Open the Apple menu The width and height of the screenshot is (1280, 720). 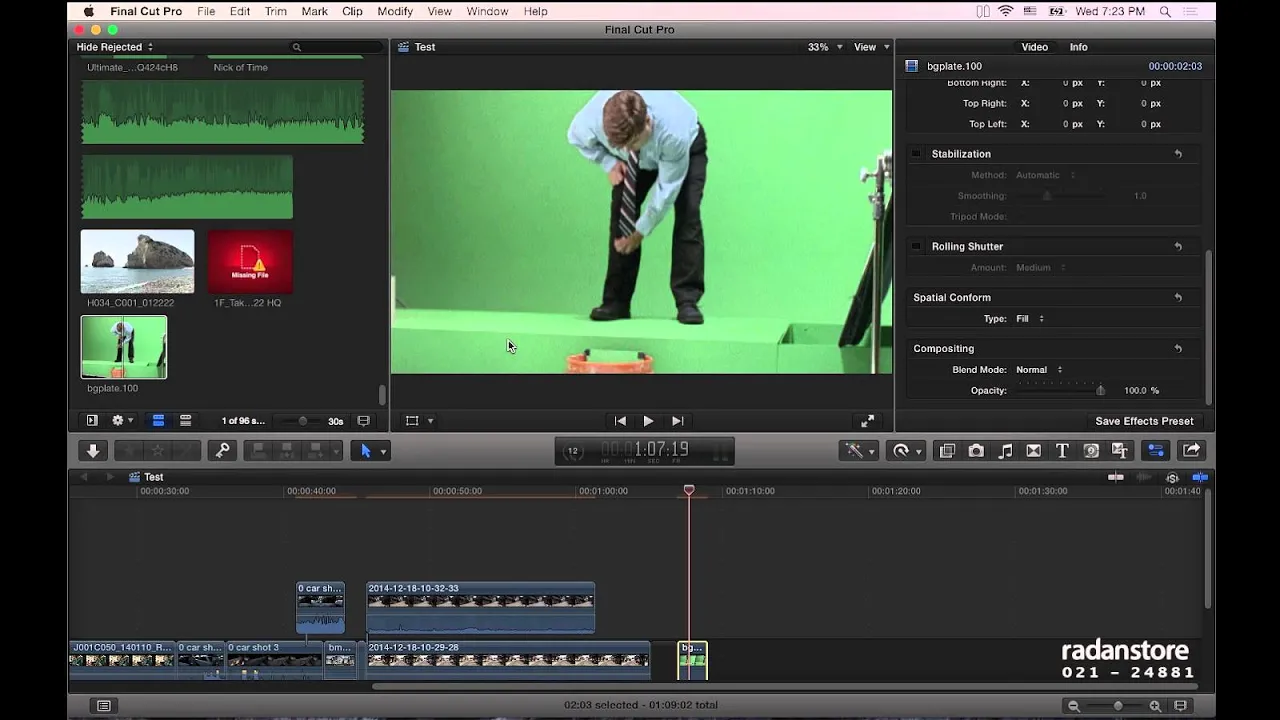pyautogui.click(x=88, y=11)
